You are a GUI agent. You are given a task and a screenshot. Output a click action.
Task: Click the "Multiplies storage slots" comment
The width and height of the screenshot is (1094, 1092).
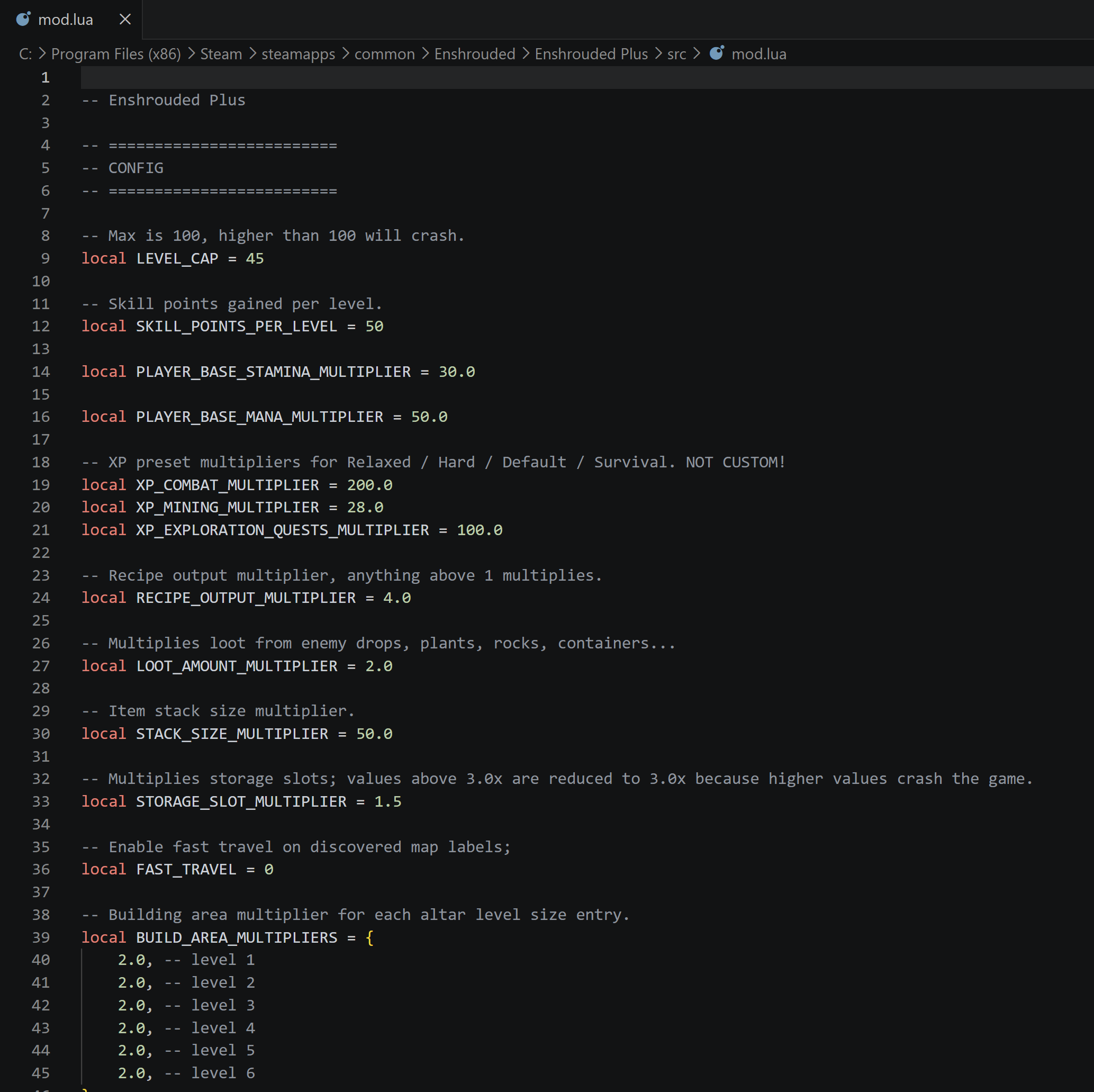558,779
